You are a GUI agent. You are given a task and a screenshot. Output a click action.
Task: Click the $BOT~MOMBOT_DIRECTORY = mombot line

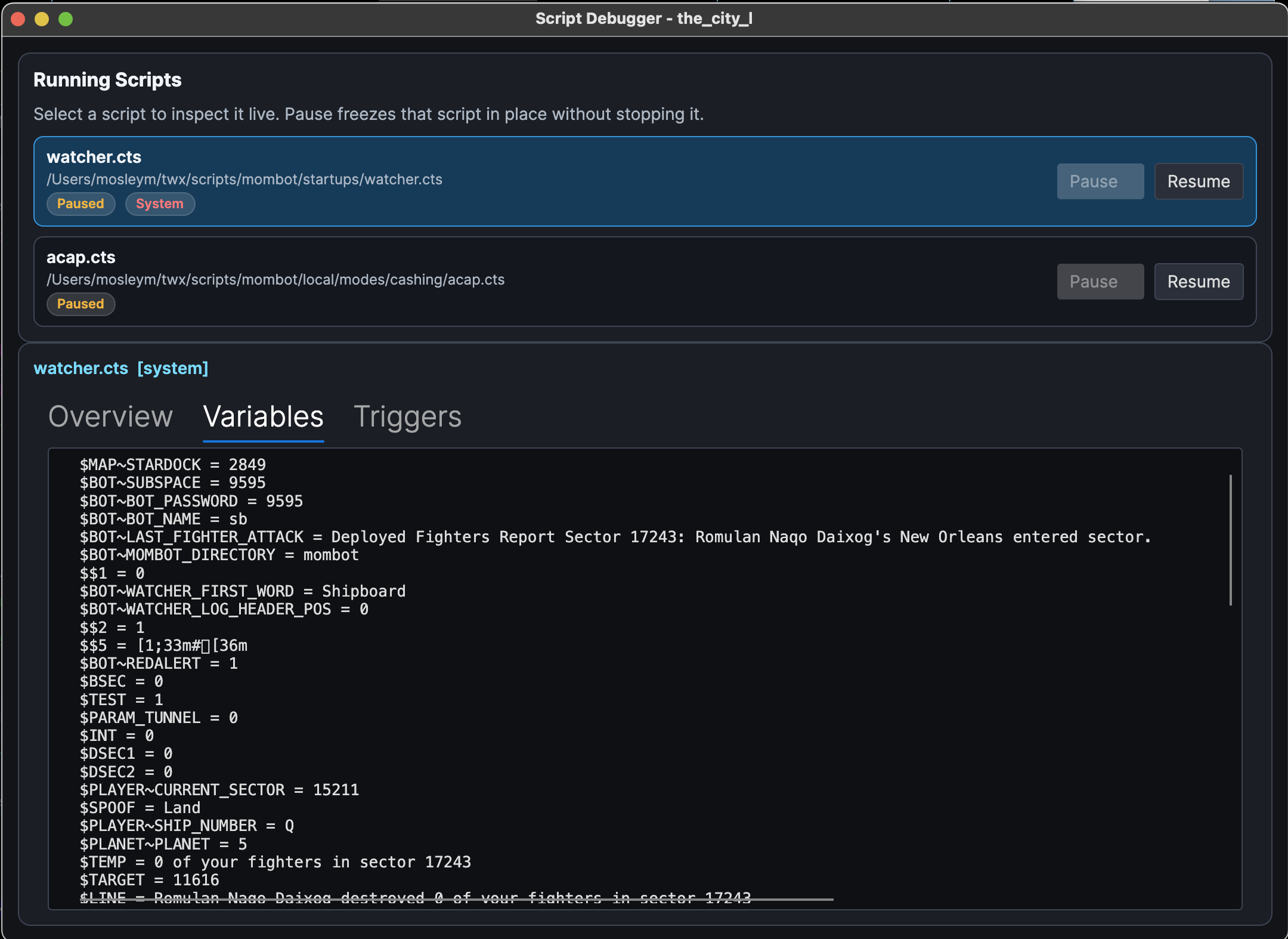219,555
